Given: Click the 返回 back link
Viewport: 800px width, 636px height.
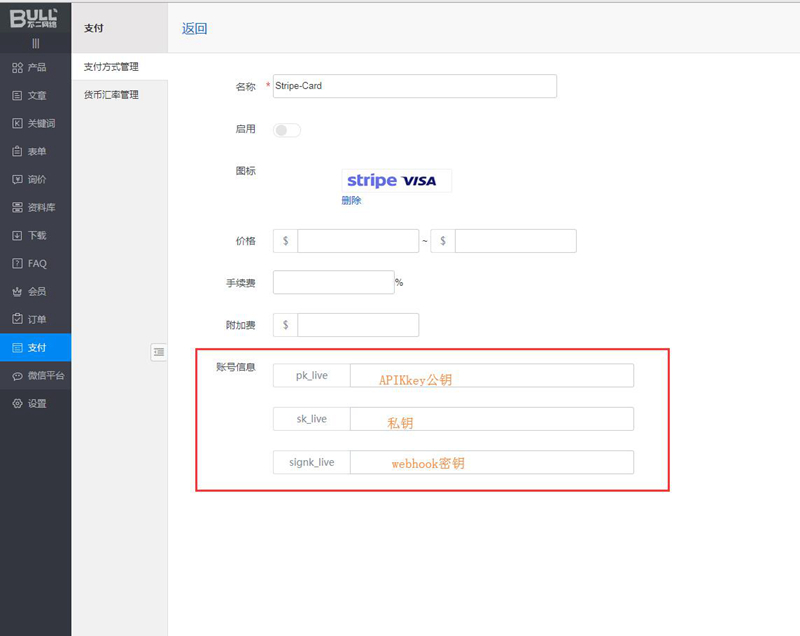Looking at the screenshot, I should click(194, 29).
